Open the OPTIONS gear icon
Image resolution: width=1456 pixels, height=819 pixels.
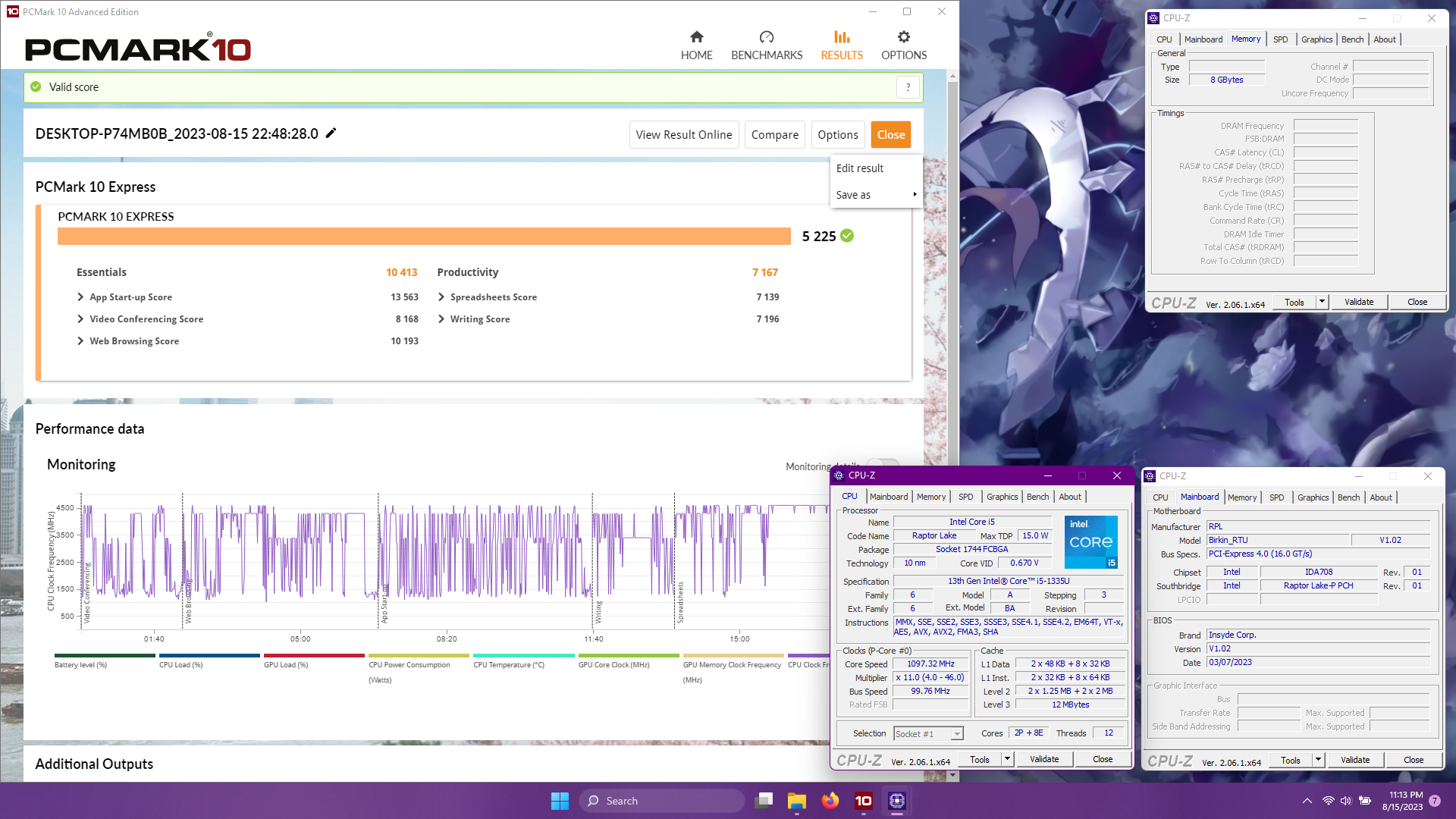(x=903, y=36)
